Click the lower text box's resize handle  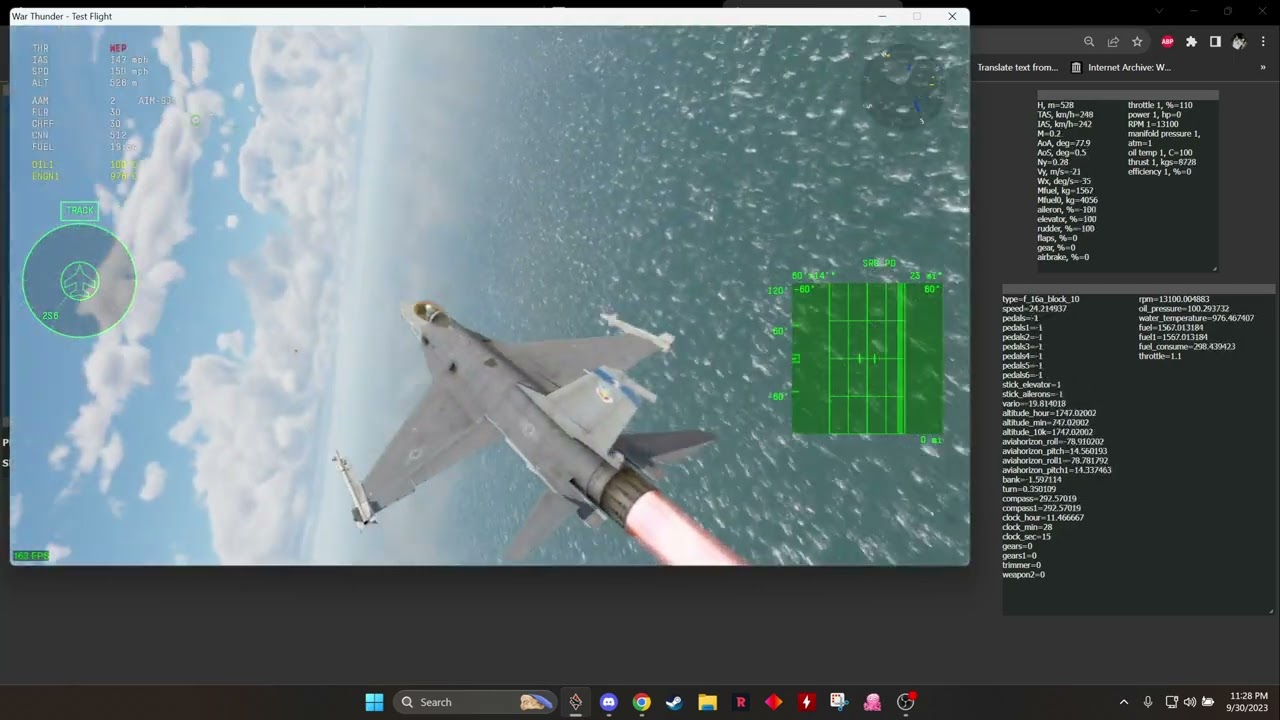click(1271, 611)
